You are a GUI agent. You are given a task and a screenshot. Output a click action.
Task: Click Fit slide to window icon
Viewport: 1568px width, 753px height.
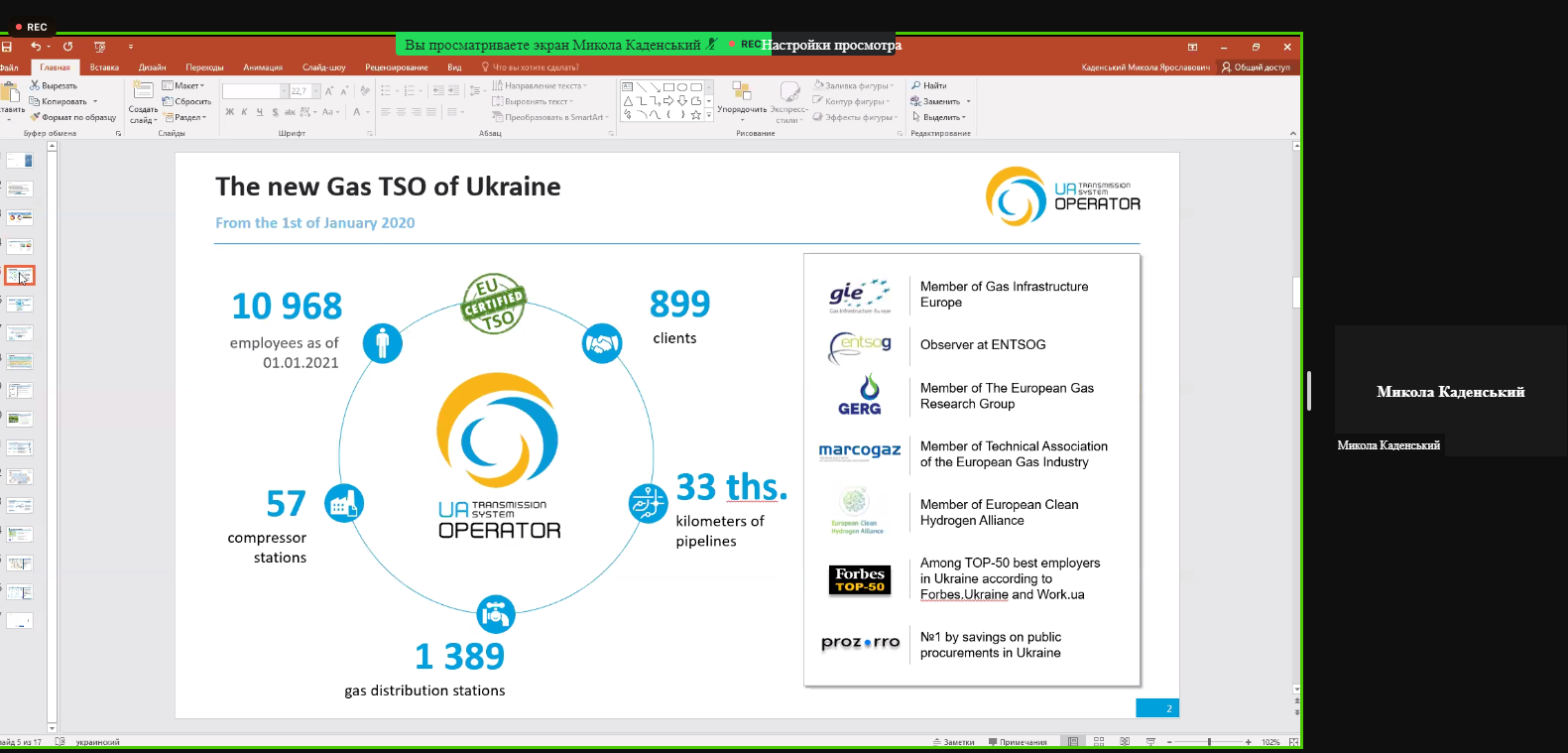1293,742
